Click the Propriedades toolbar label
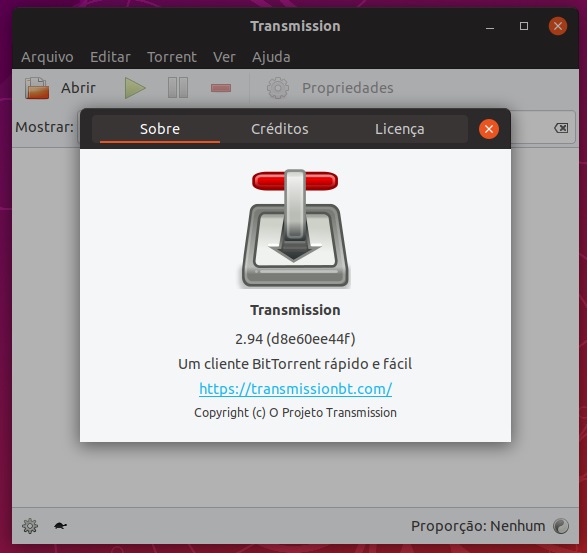 348,88
